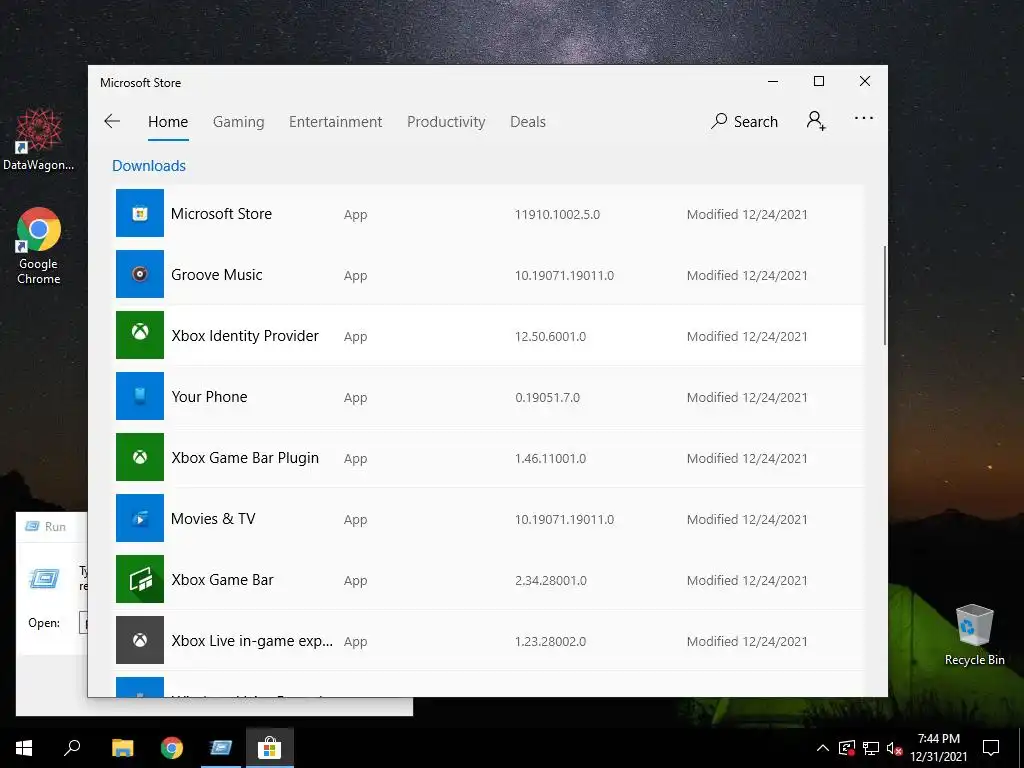Open the Productivity tab
This screenshot has width=1024, height=768.
446,122
